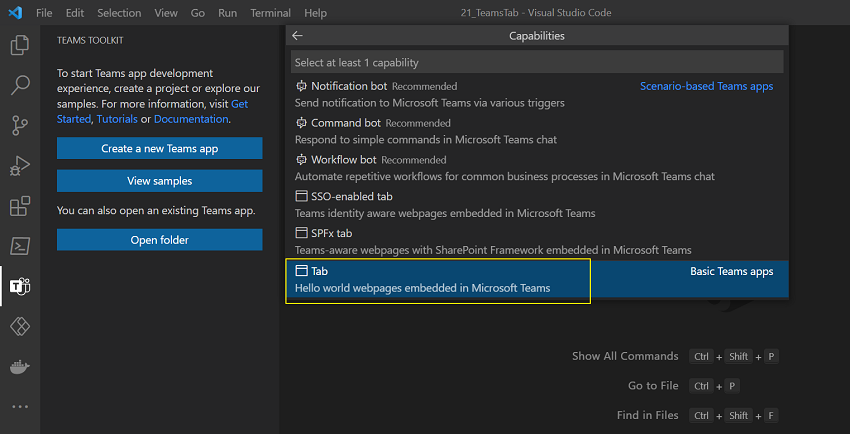Open the Go menu
The width and height of the screenshot is (850, 434).
[x=198, y=13]
